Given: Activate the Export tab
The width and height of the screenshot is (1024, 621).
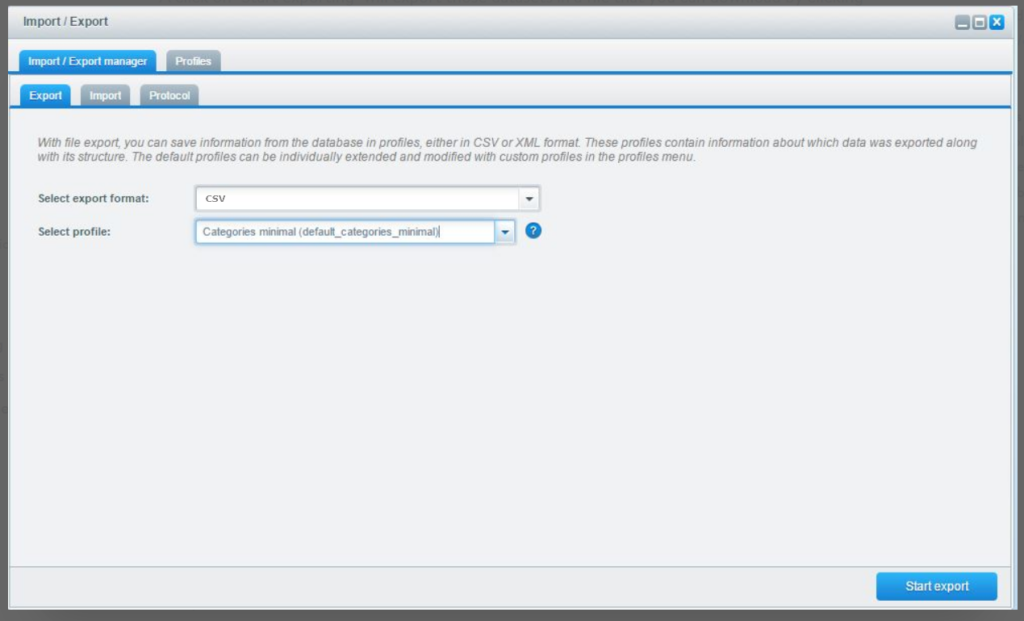Looking at the screenshot, I should point(44,95).
